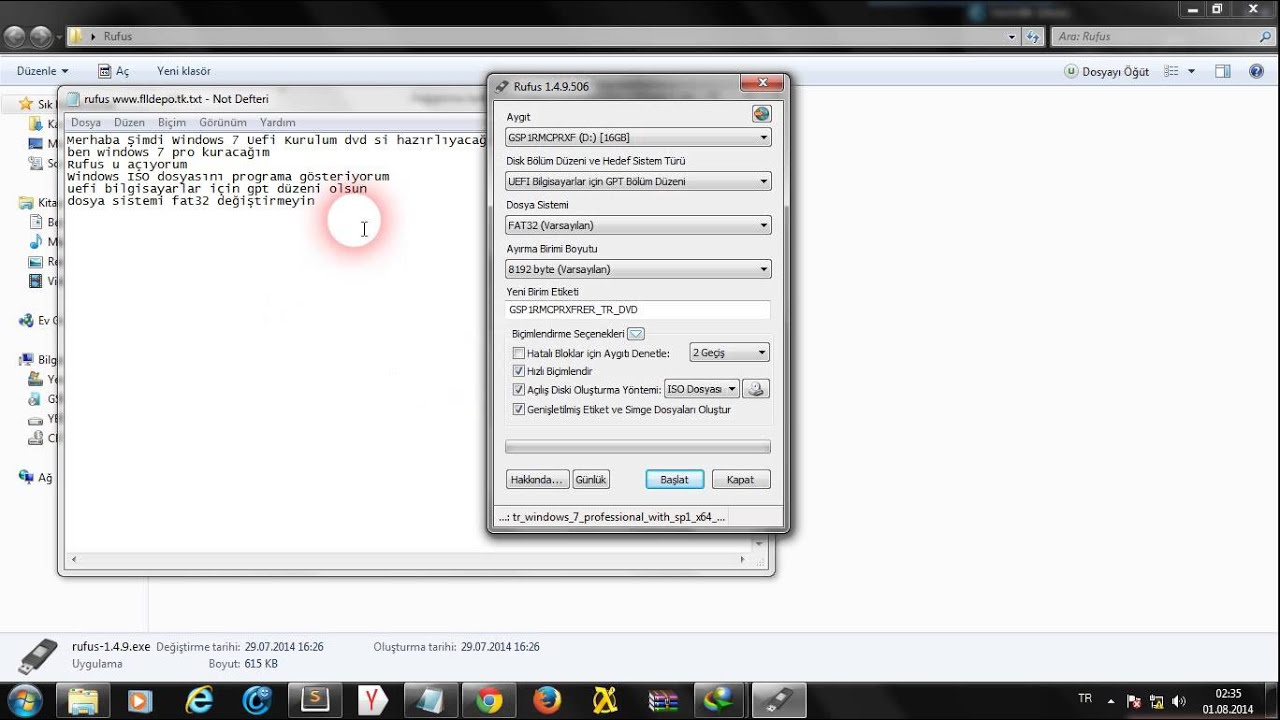Click network icon in system tray

pyautogui.click(x=1156, y=701)
